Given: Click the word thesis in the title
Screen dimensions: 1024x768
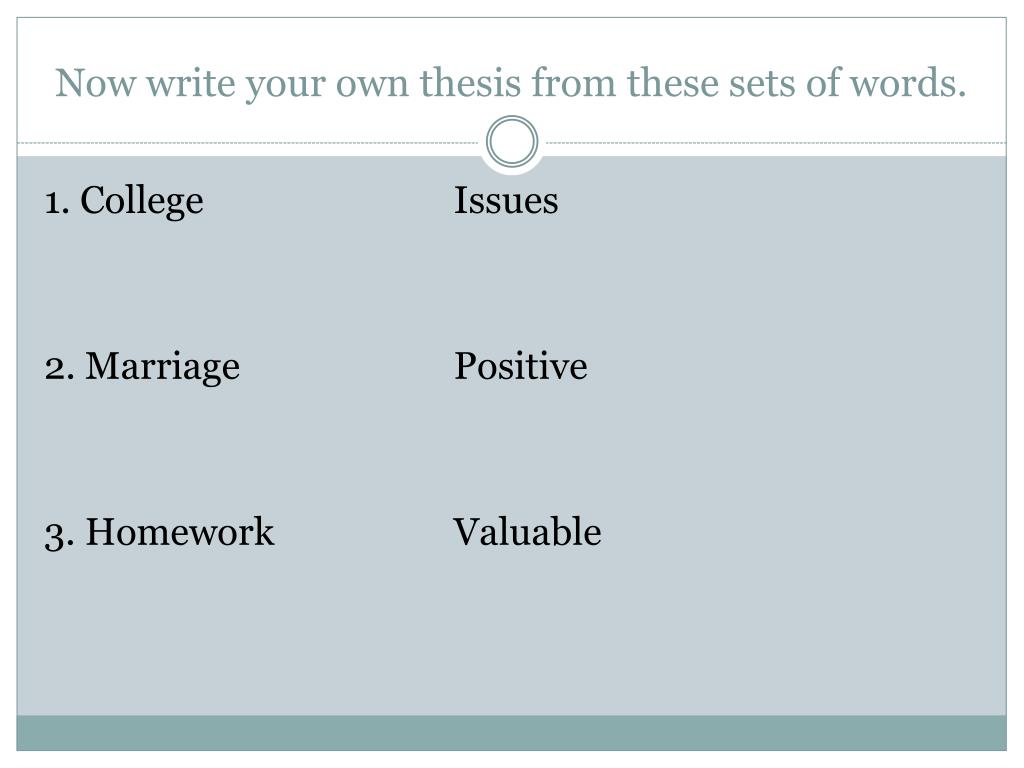Looking at the screenshot, I should click(x=470, y=83).
